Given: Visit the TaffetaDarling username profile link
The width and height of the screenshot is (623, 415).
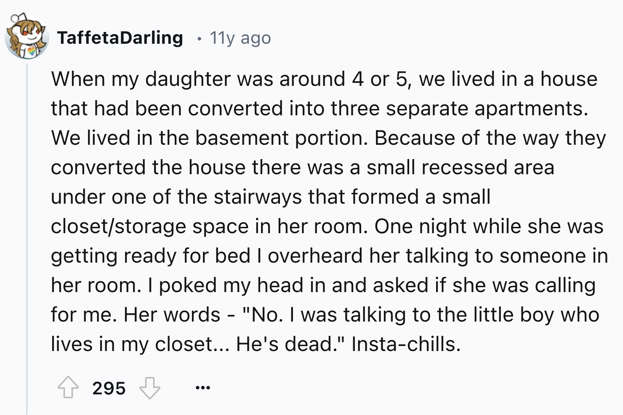Looking at the screenshot, I should [120, 38].
